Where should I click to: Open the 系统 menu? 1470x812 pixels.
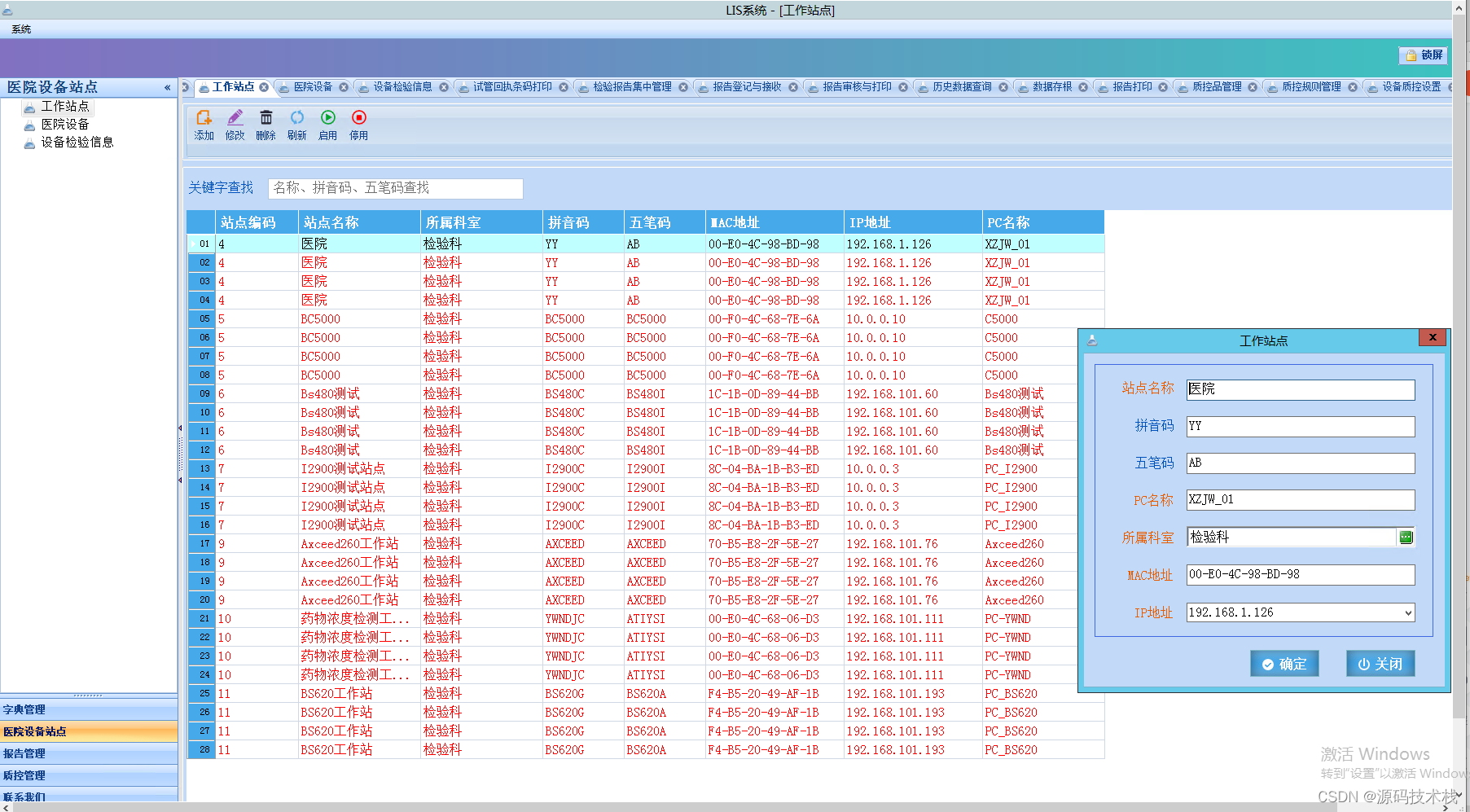[21, 29]
